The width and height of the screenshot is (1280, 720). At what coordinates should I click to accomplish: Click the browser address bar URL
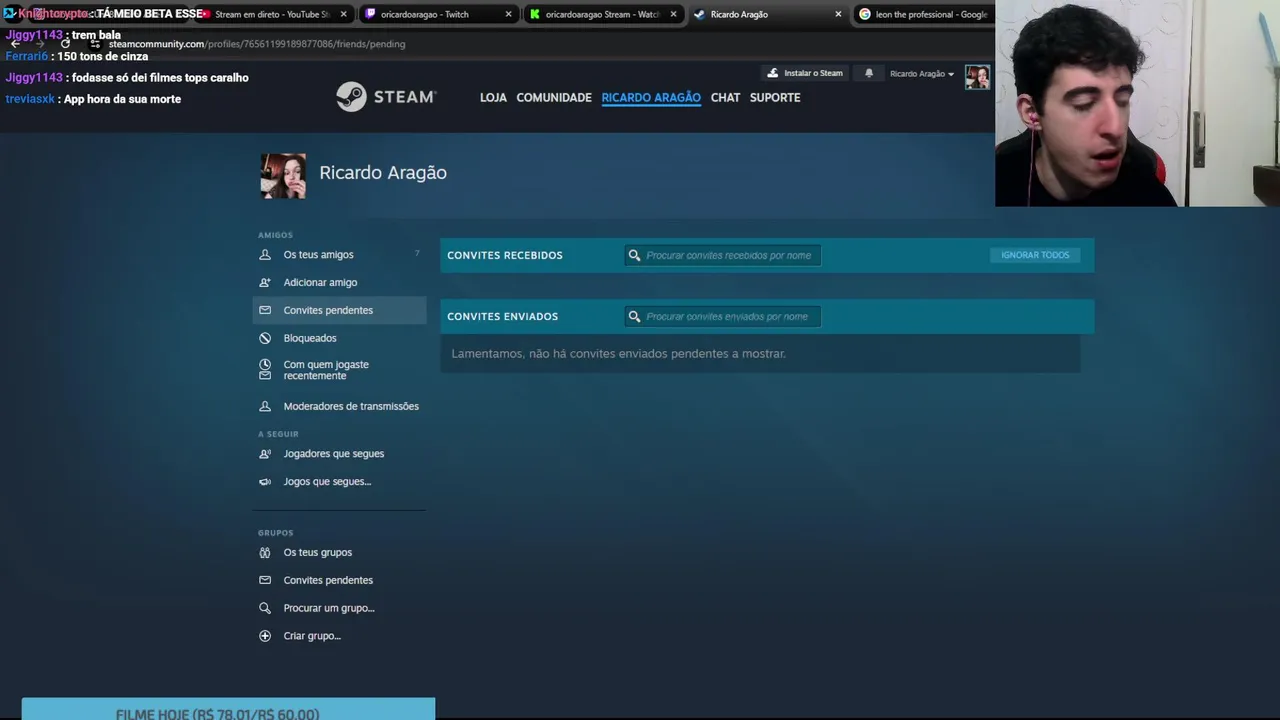point(256,44)
